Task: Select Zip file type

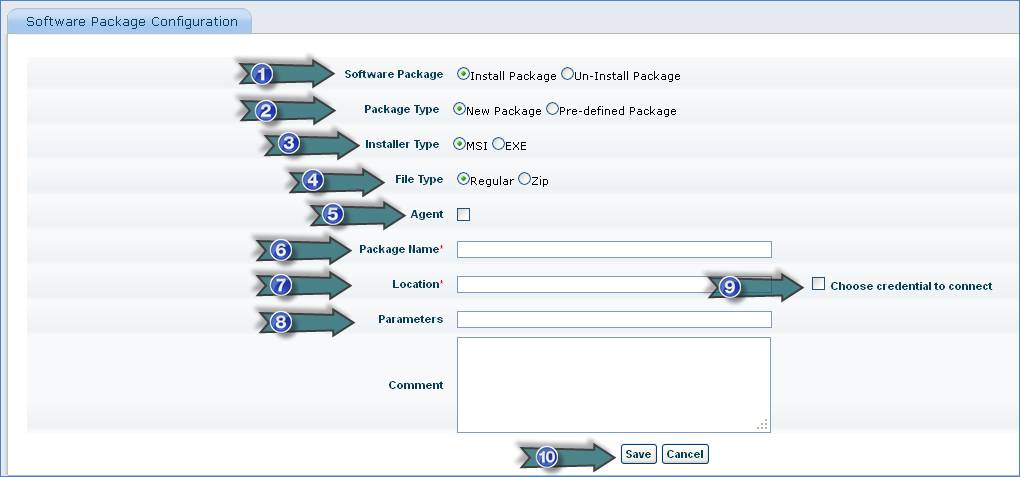Action: click(524, 180)
